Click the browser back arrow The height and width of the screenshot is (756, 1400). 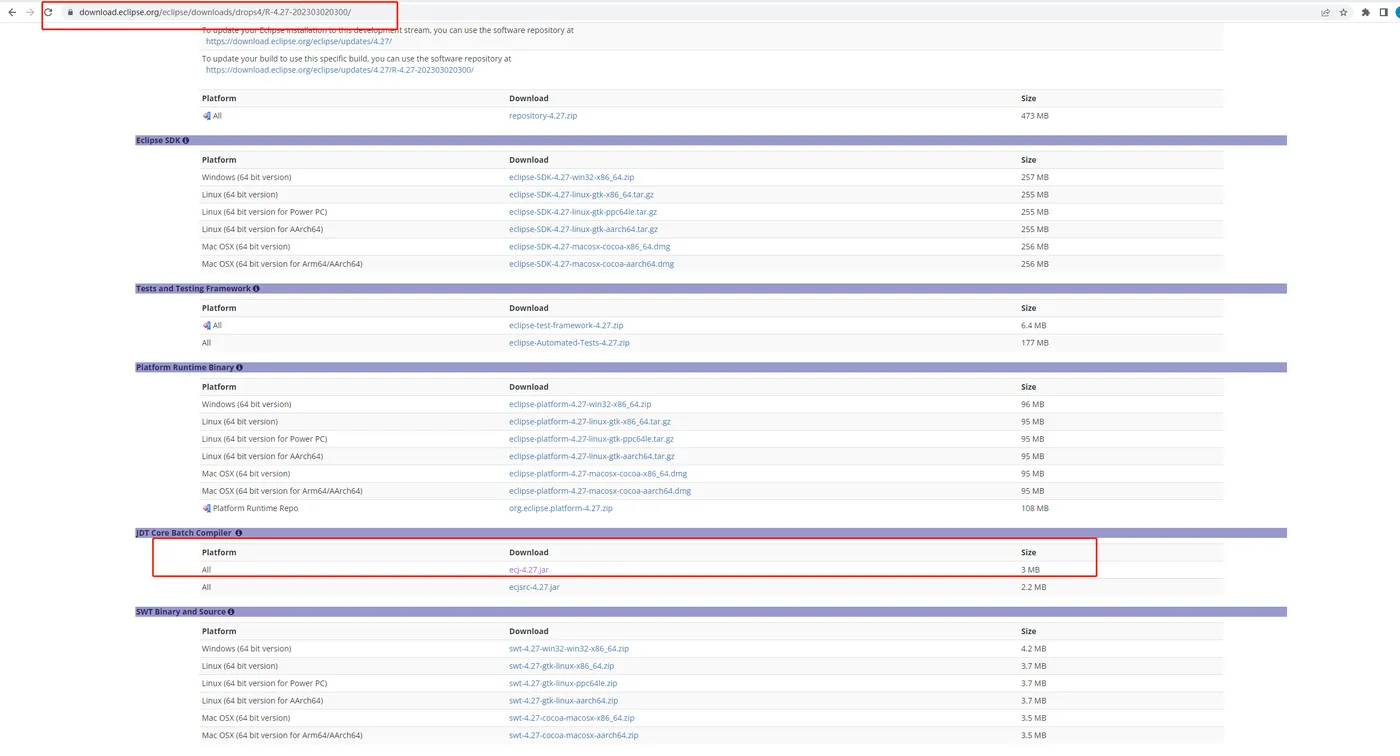coord(12,12)
